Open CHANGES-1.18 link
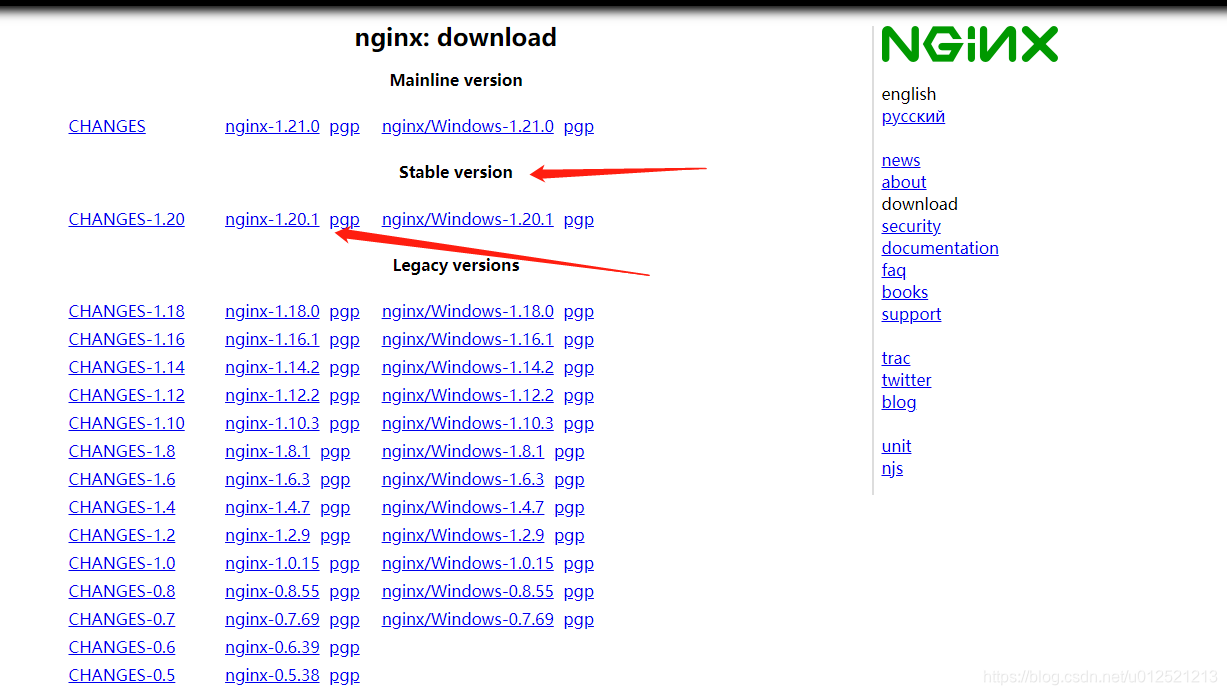Viewport: 1227px width, 695px height. coord(127,312)
